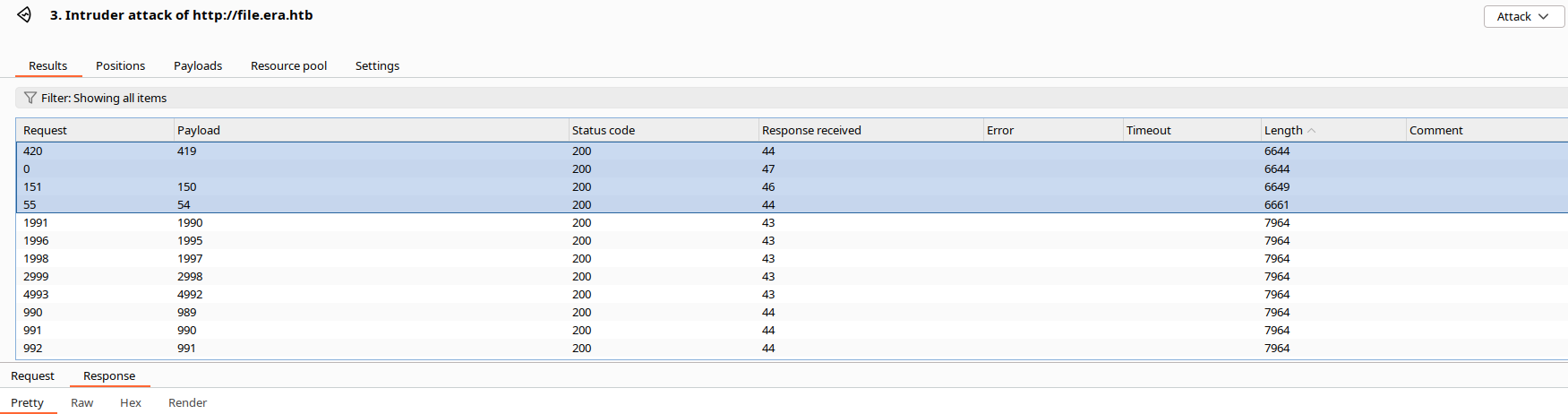Open the Settings tab

click(377, 65)
